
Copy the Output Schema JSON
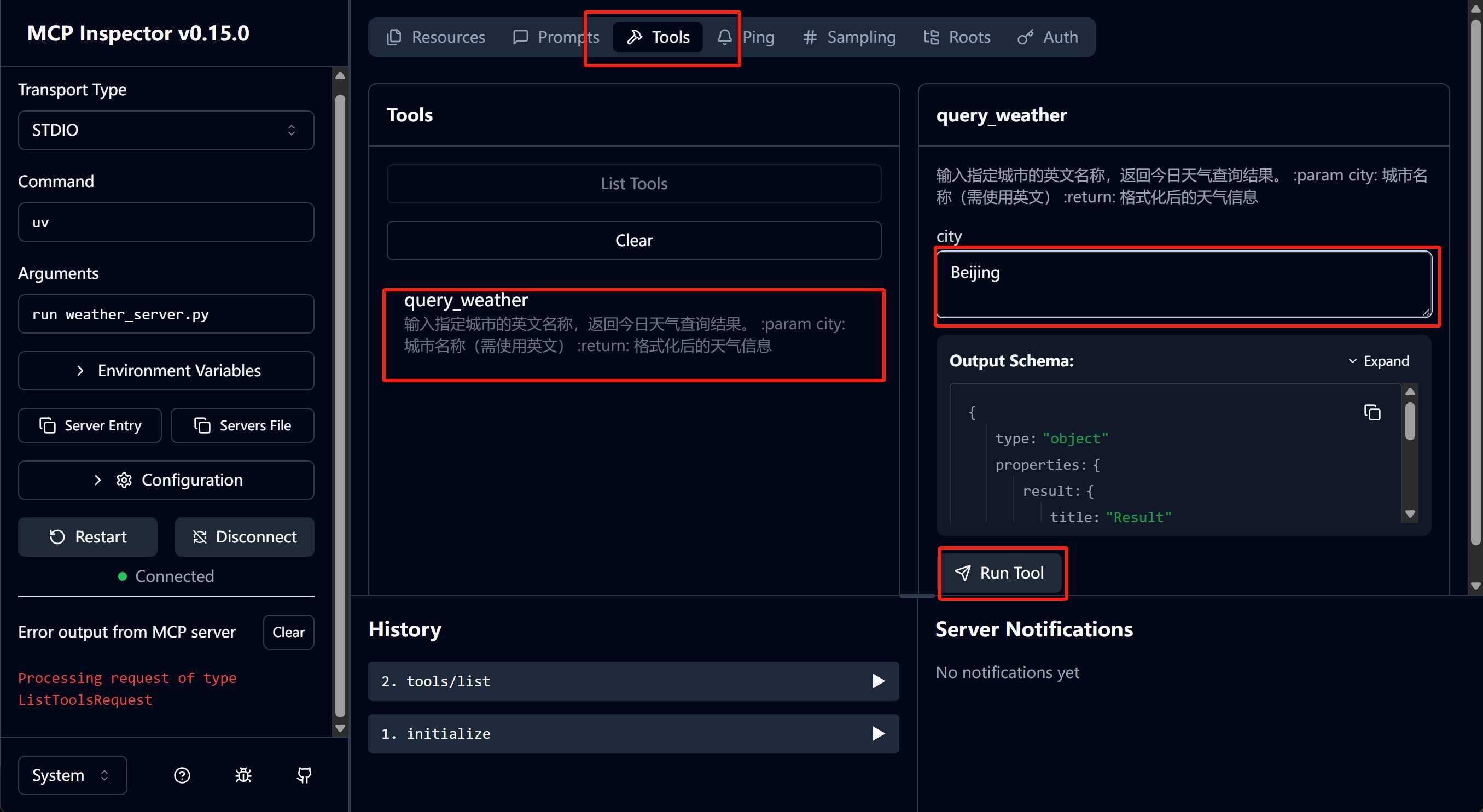click(x=1372, y=412)
